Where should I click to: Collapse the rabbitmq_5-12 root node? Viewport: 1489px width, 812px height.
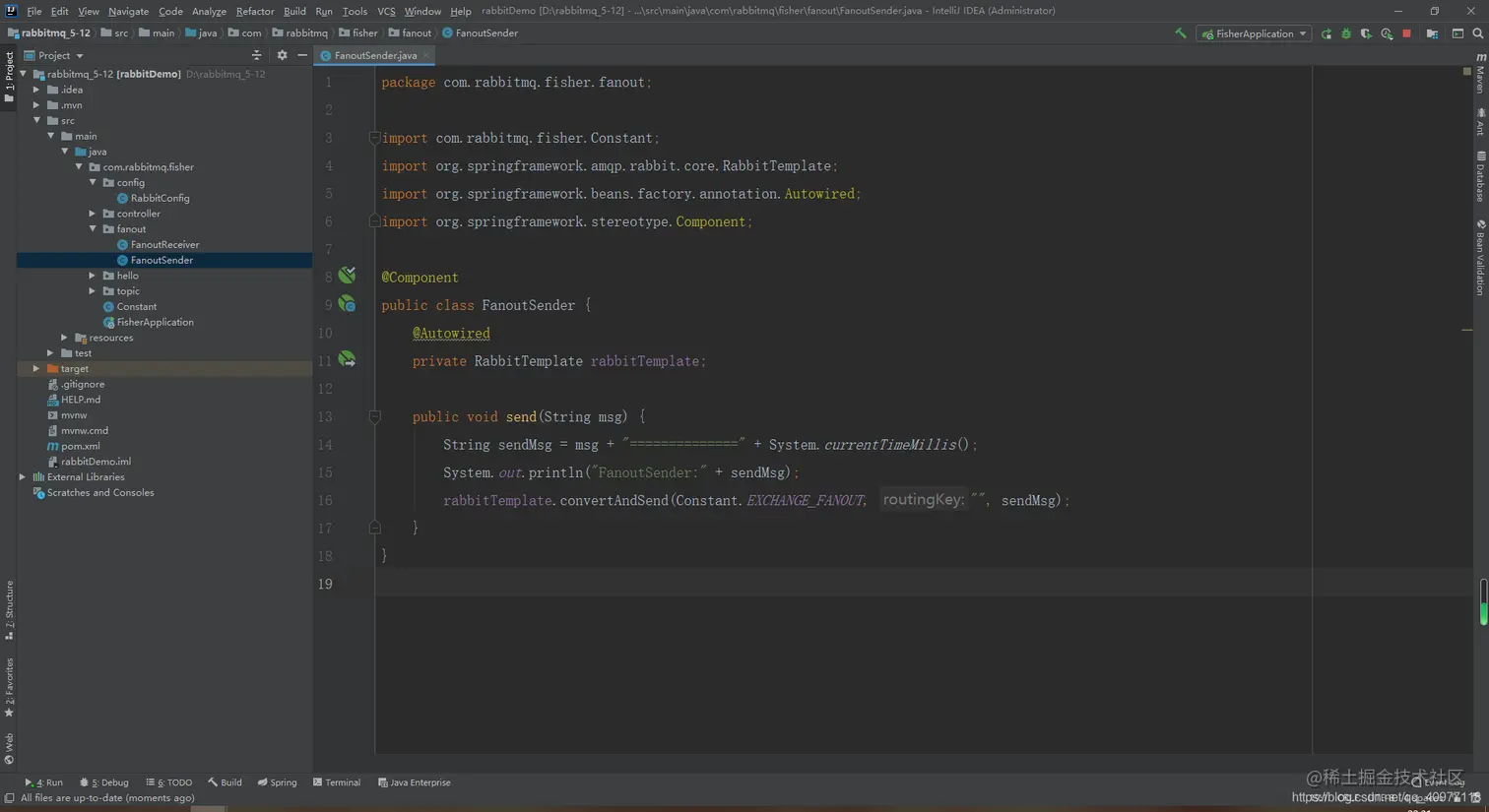[24, 74]
